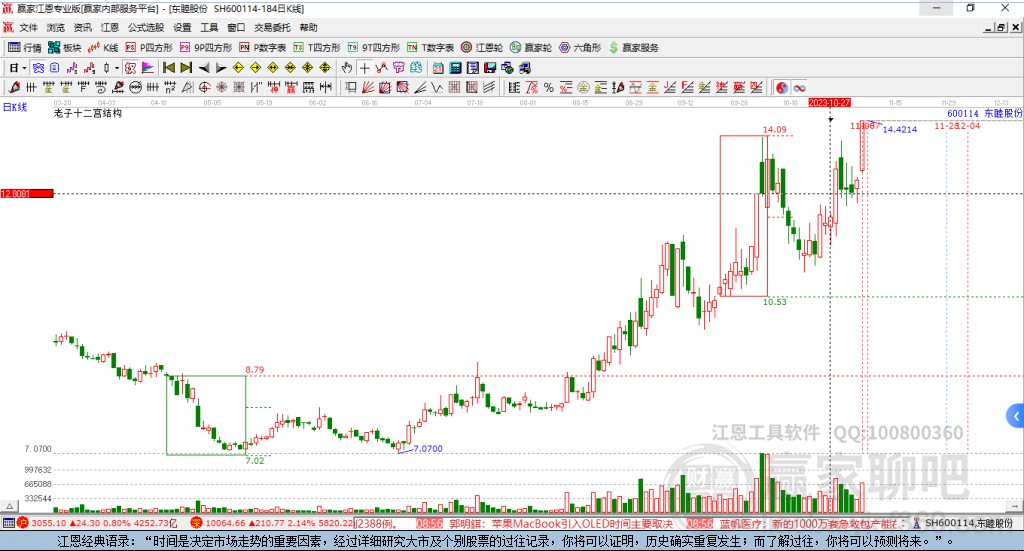Screen dimensions: 1024x551
Task: Open the 文件 menu
Action: click(28, 27)
